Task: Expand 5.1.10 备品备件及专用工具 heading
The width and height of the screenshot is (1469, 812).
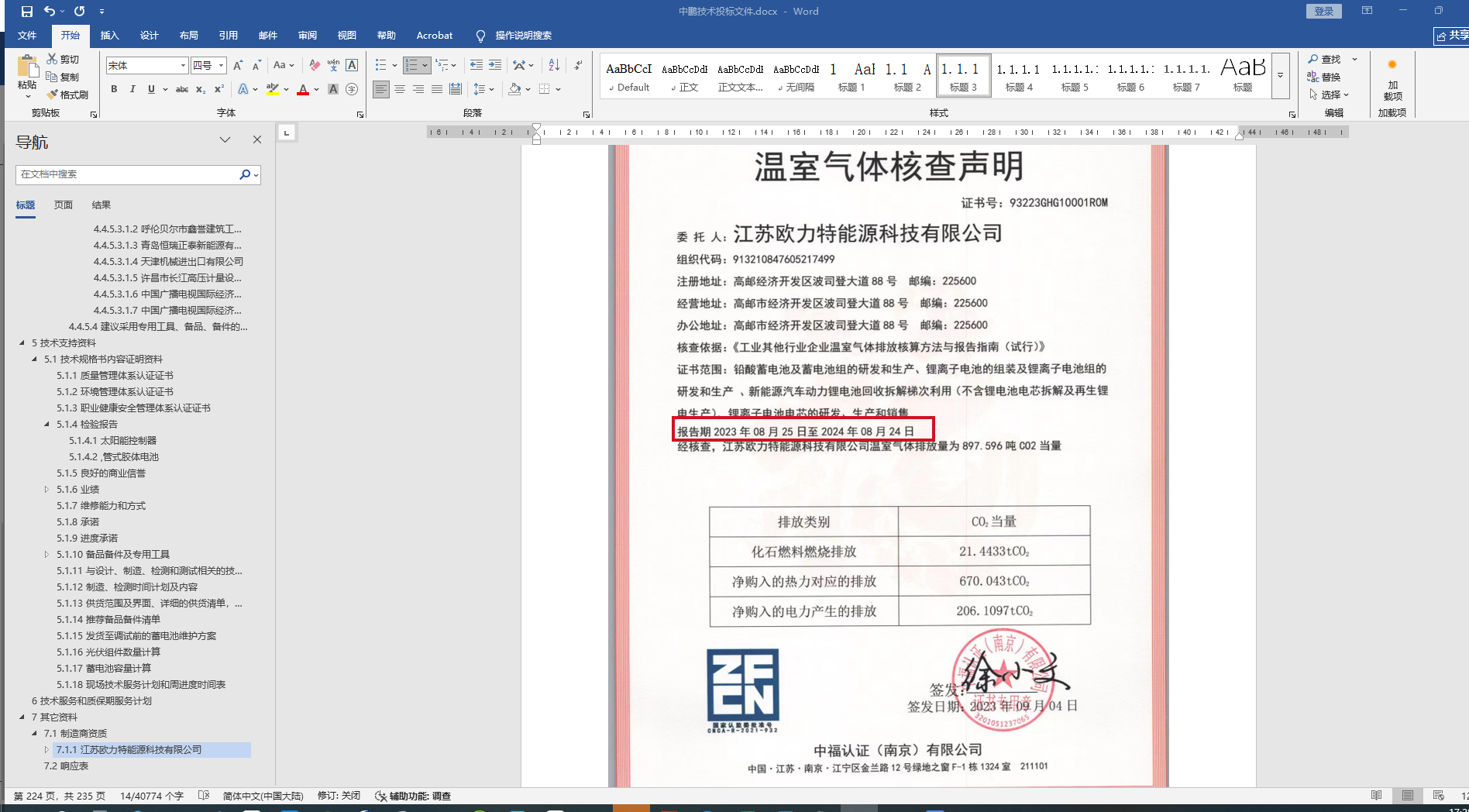Action: click(x=46, y=555)
